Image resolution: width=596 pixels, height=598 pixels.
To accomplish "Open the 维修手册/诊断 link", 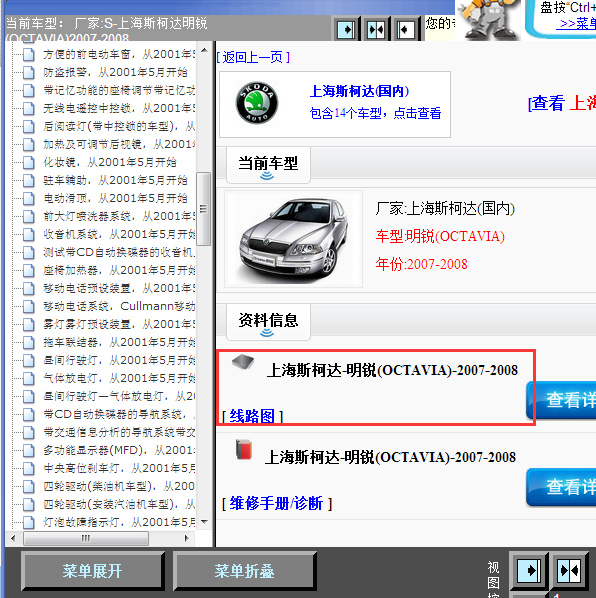I will point(276,503).
